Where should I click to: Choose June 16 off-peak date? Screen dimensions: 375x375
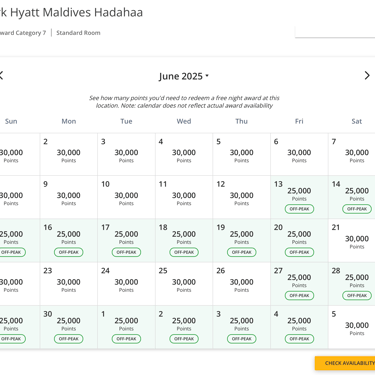tap(69, 241)
